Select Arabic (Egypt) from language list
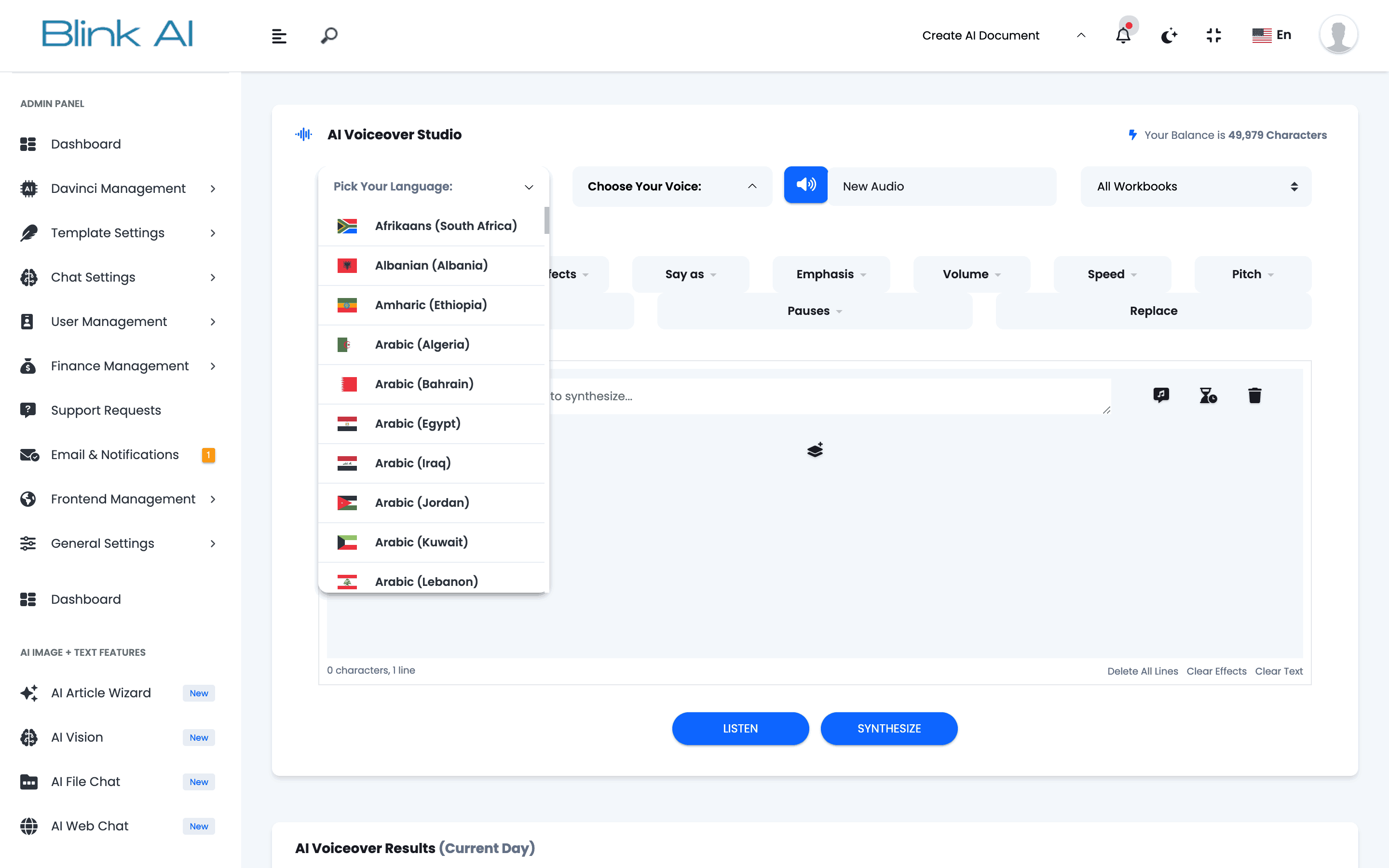Screen dimensions: 1389x868 [x=417, y=424]
